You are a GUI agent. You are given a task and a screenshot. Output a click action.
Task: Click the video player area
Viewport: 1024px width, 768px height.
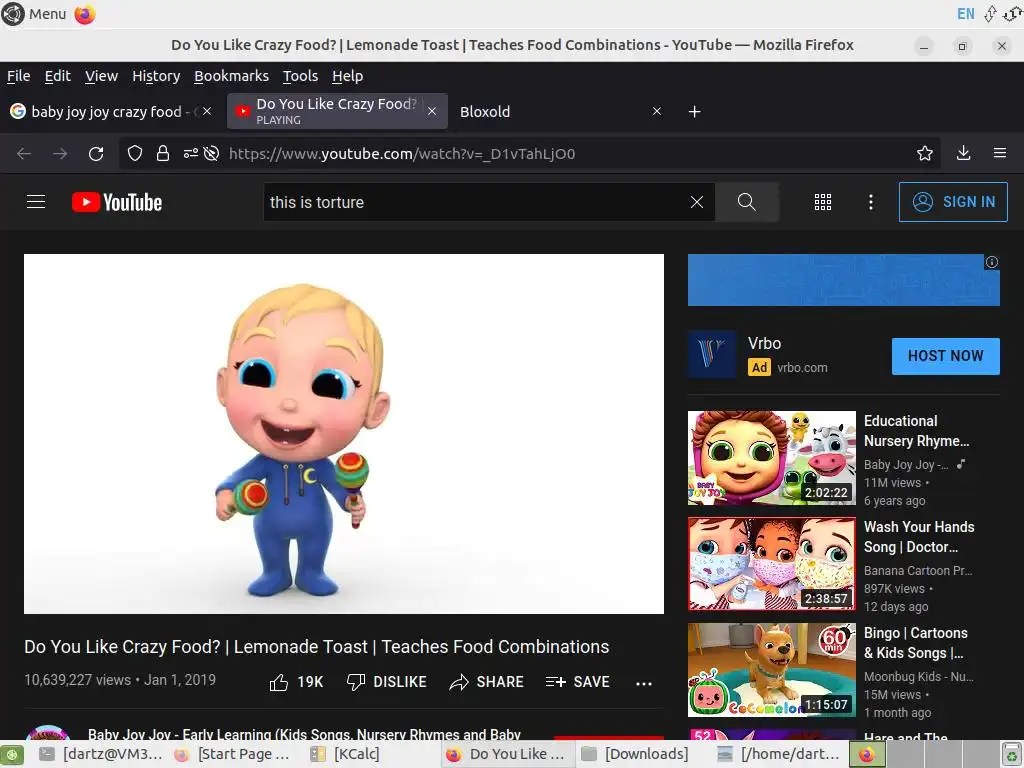pos(344,434)
